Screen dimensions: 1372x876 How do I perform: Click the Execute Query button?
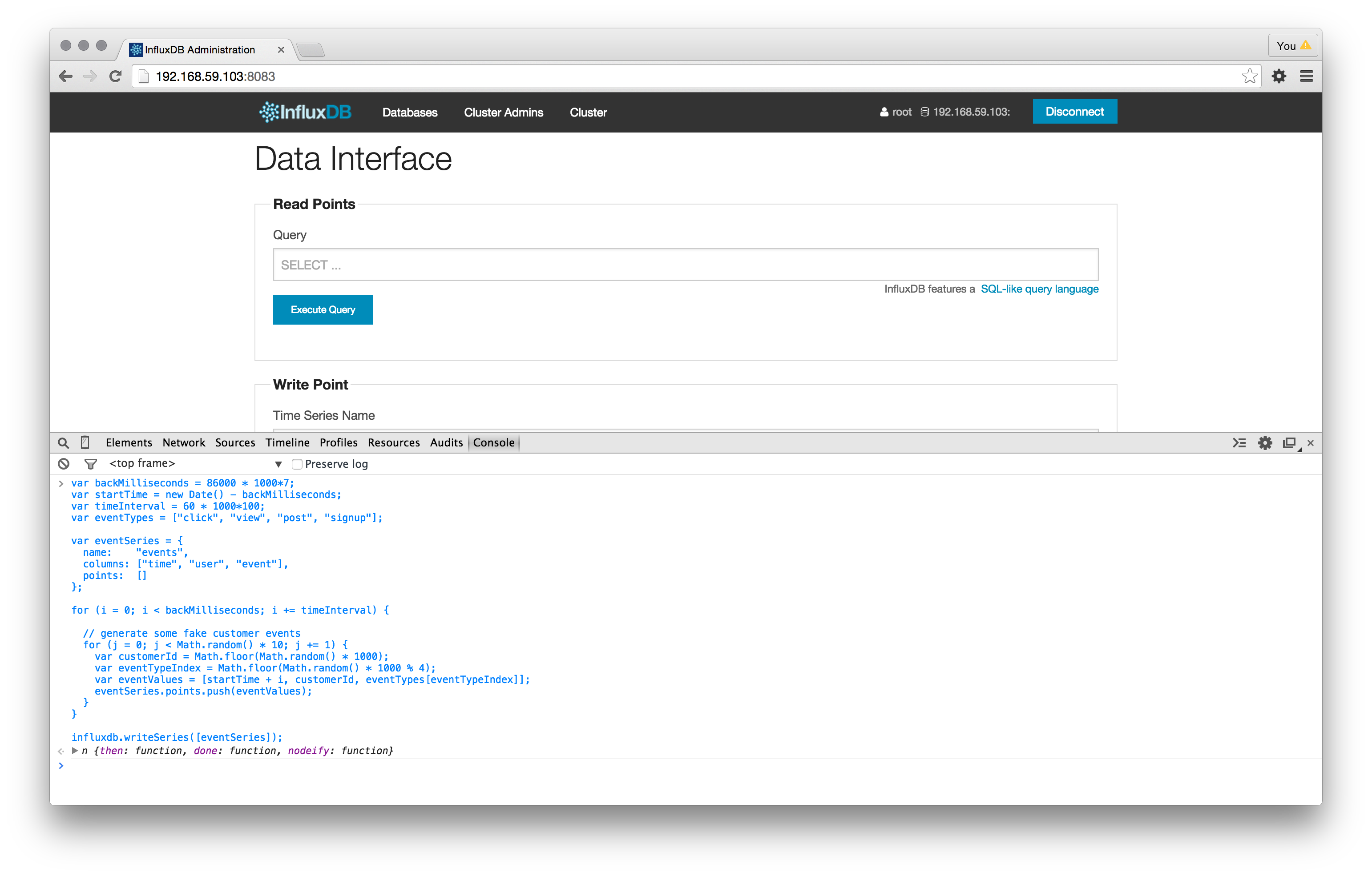(323, 309)
